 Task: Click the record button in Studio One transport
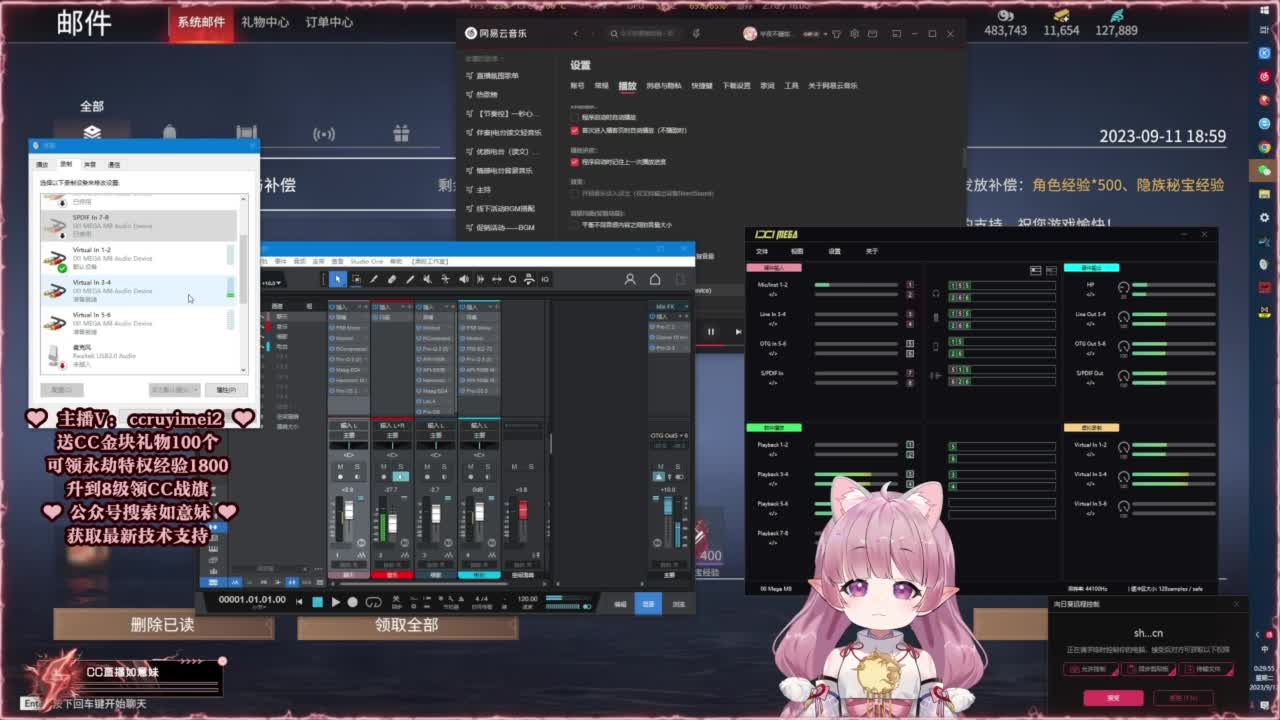352,602
